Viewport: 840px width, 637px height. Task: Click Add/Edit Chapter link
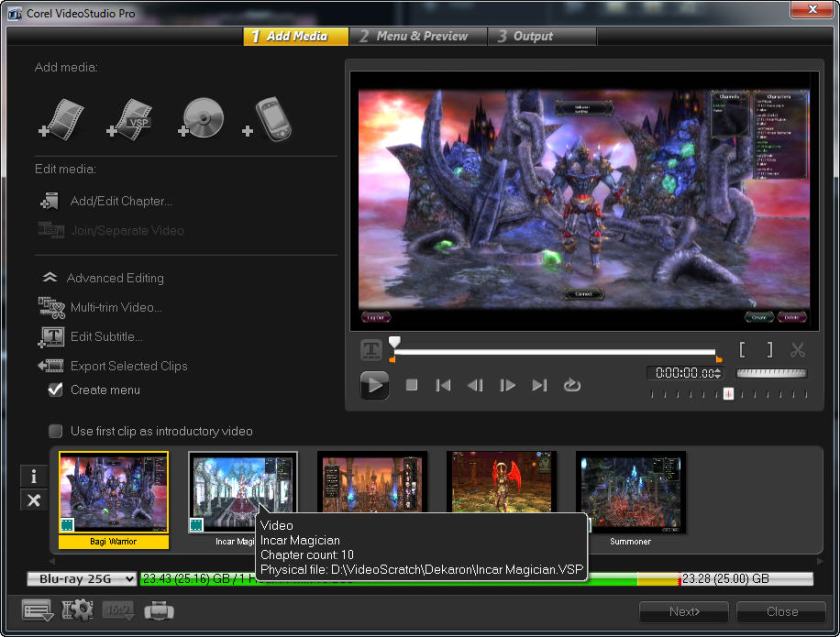click(120, 201)
